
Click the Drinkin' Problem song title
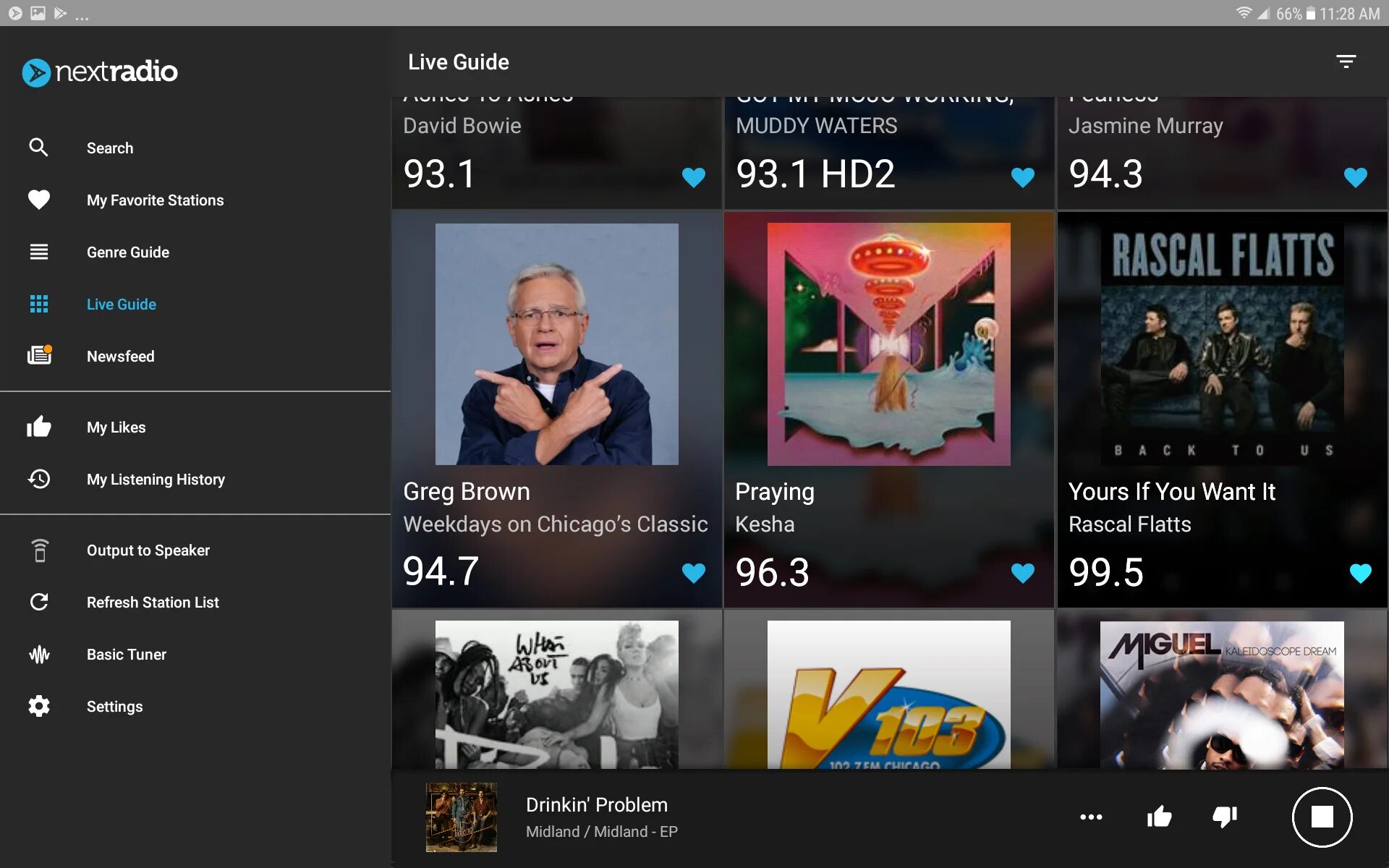(x=596, y=804)
